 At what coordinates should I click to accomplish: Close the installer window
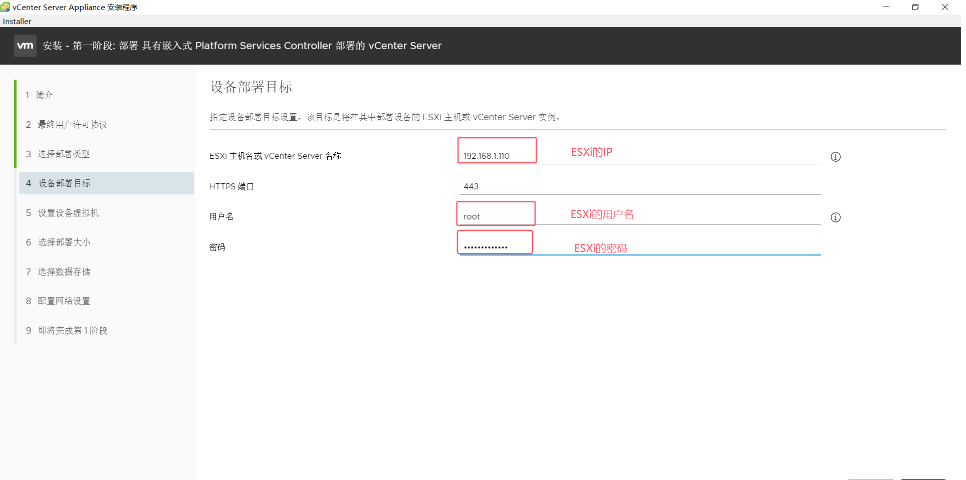pyautogui.click(x=945, y=7)
